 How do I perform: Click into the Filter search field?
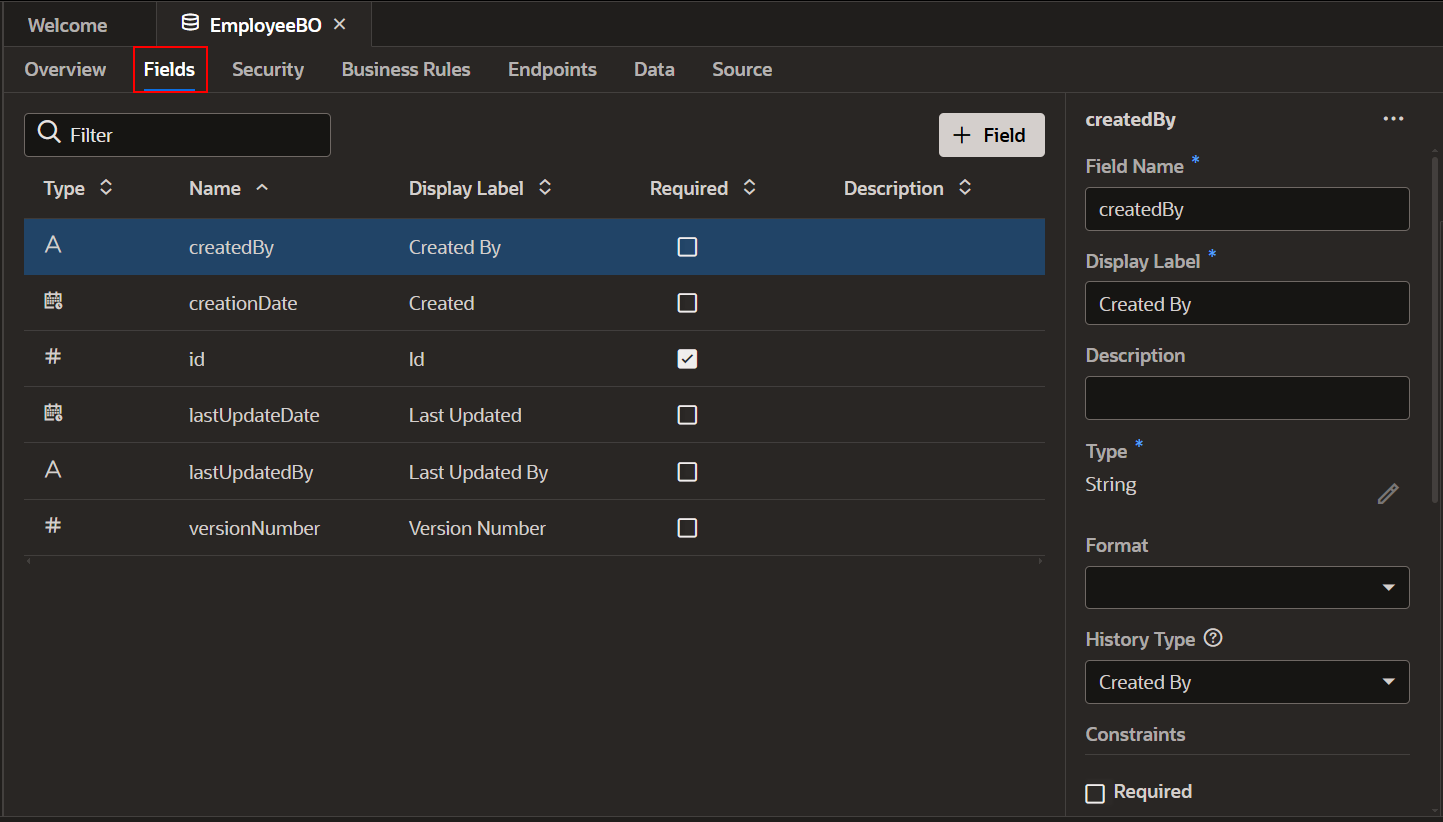[x=177, y=134]
